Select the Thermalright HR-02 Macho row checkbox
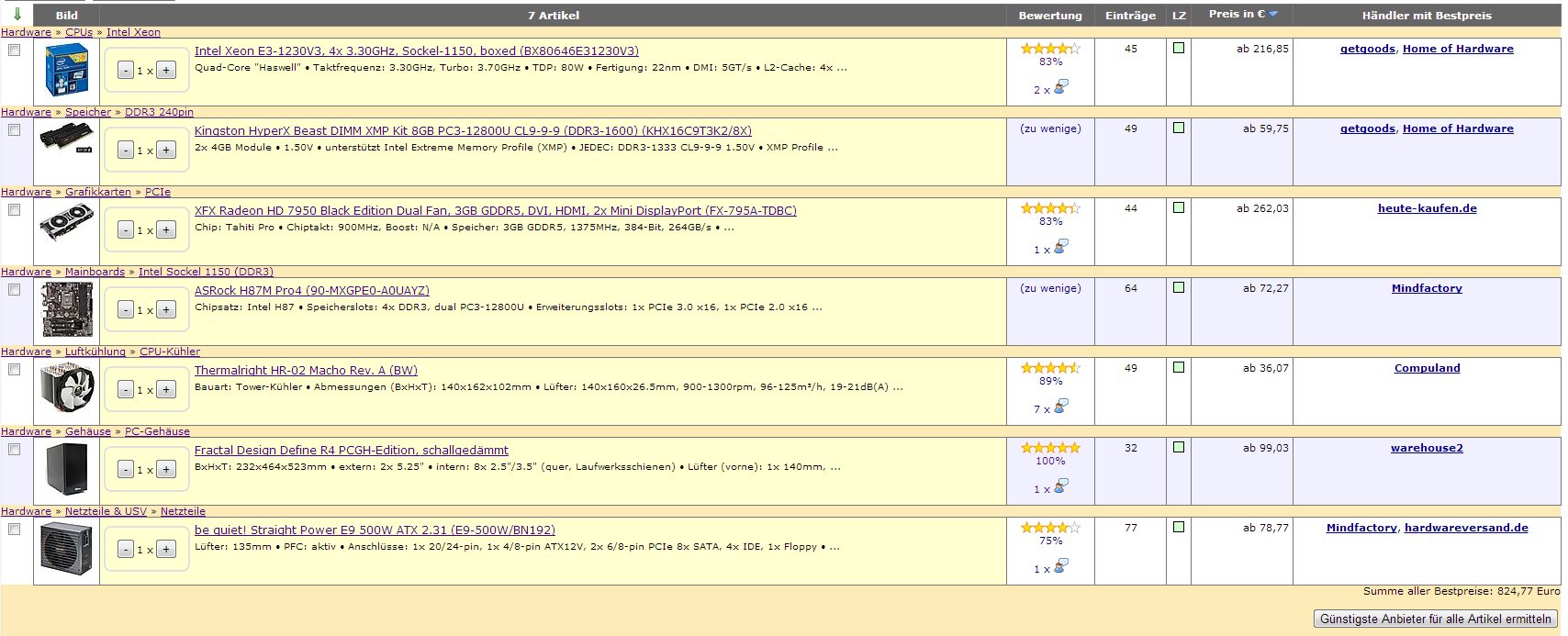The height and width of the screenshot is (636, 1568). 14,370
